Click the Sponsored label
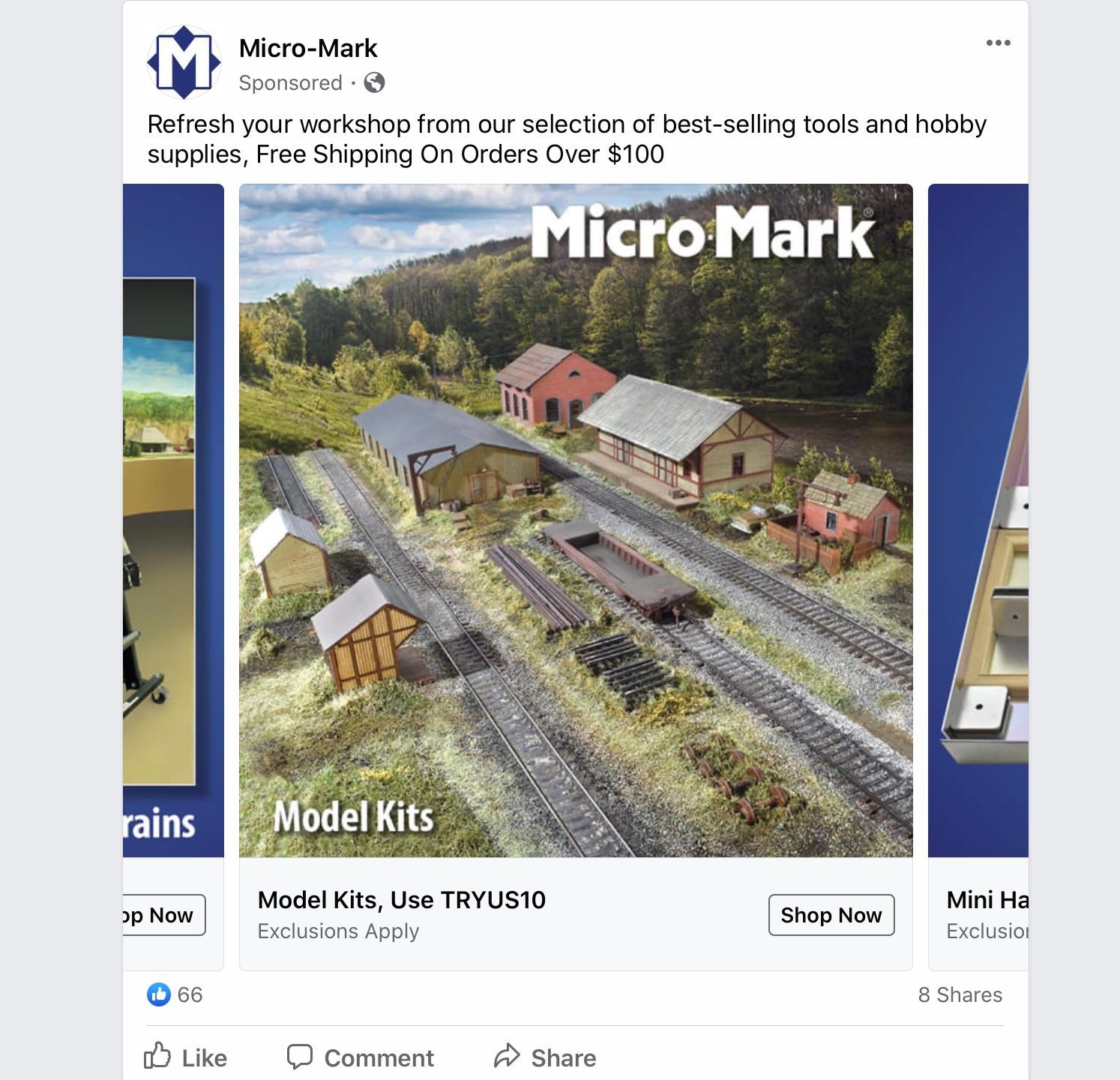The width and height of the screenshot is (1120, 1080). (291, 82)
